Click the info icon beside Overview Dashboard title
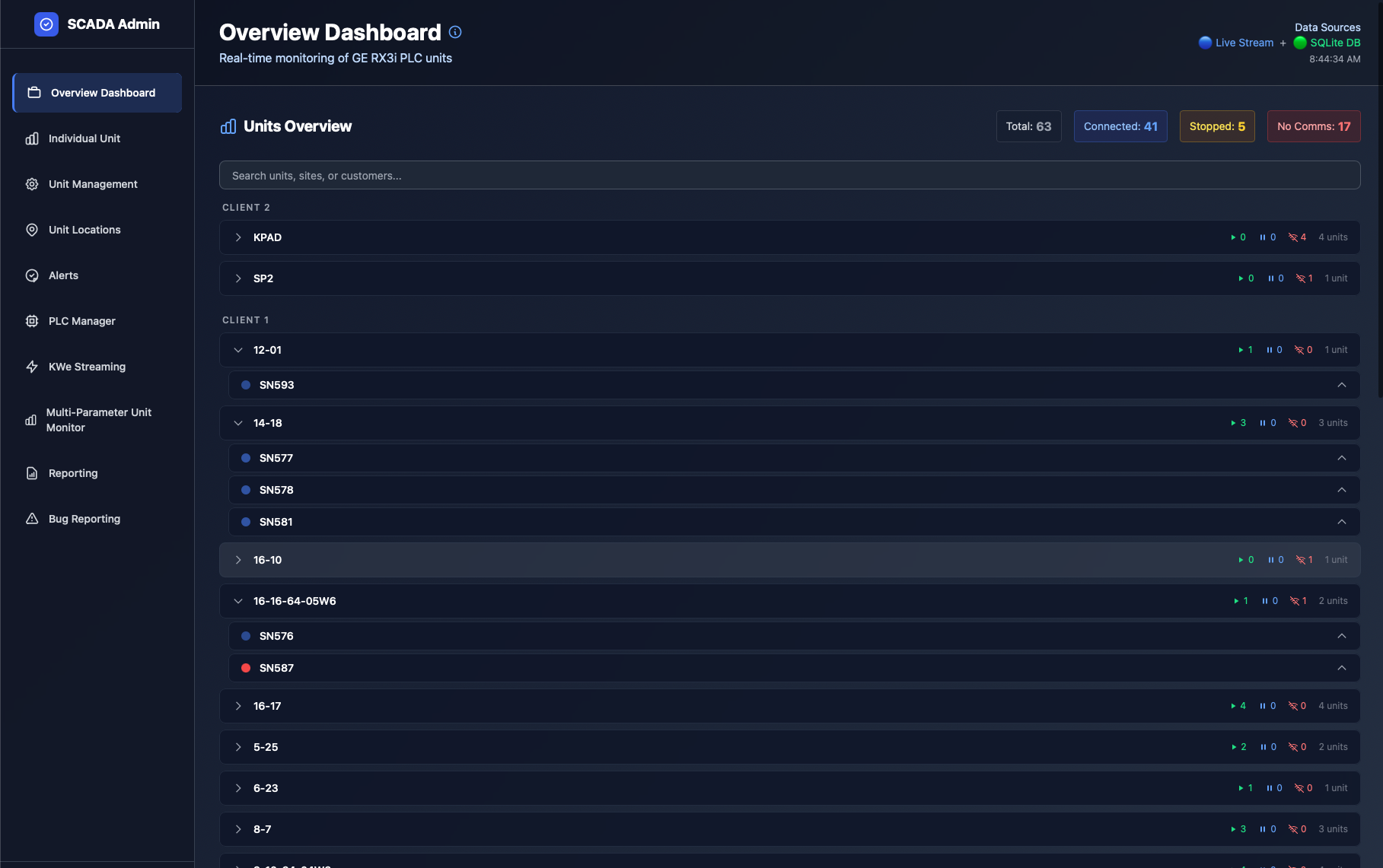The width and height of the screenshot is (1383, 868). pos(455,32)
